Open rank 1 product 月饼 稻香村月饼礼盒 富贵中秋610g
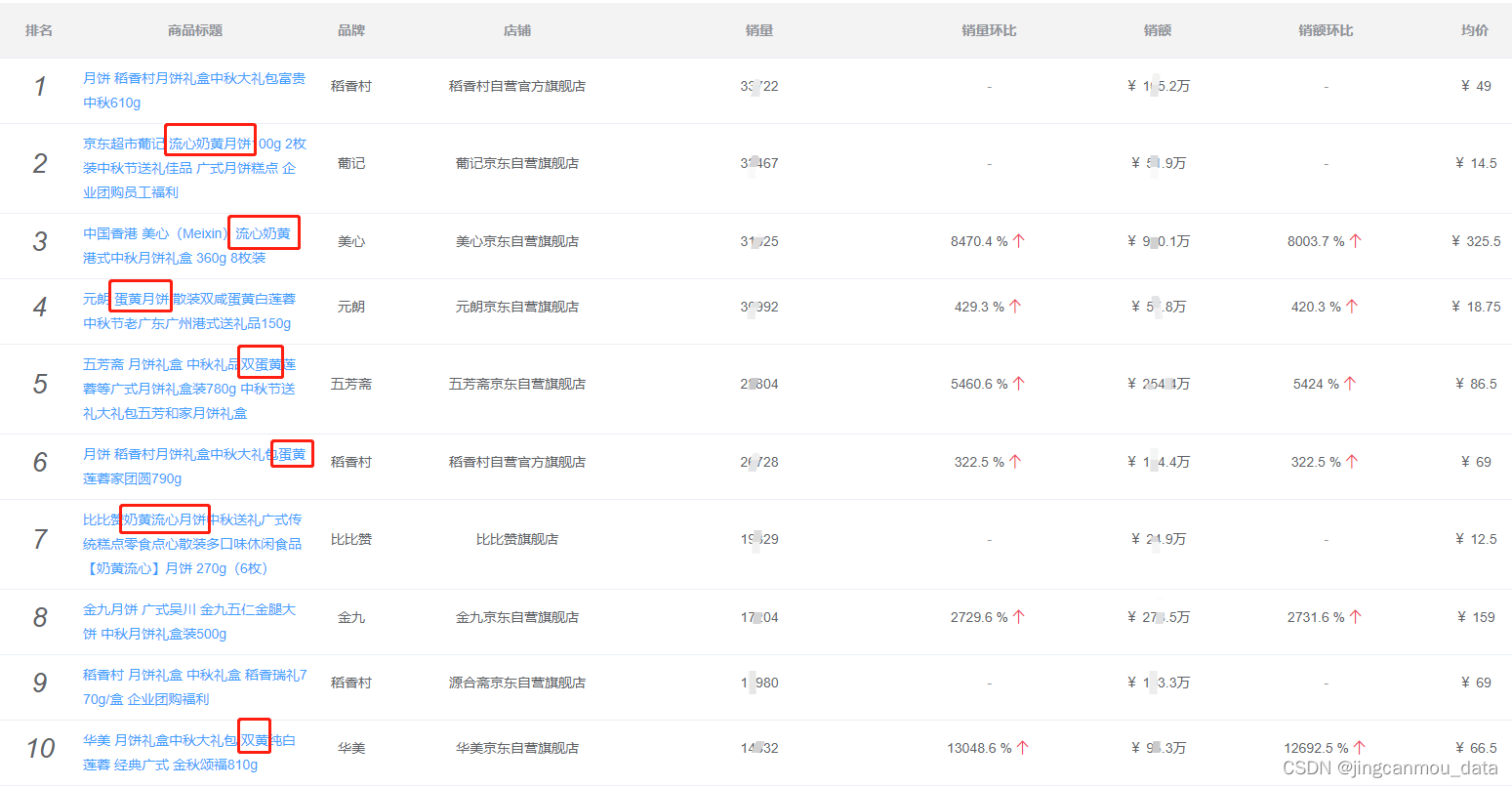 [194, 90]
